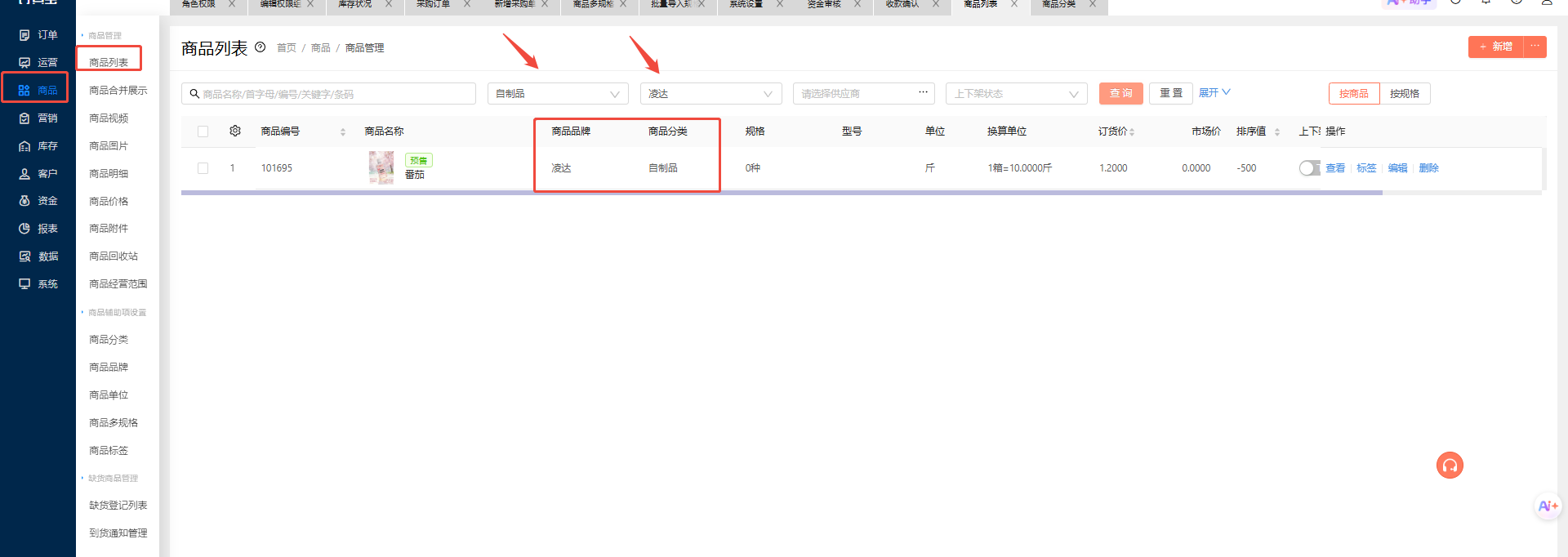Viewport: 1568px width, 557px height.
Task: Open the 系统 module in the sidebar
Action: 38,284
